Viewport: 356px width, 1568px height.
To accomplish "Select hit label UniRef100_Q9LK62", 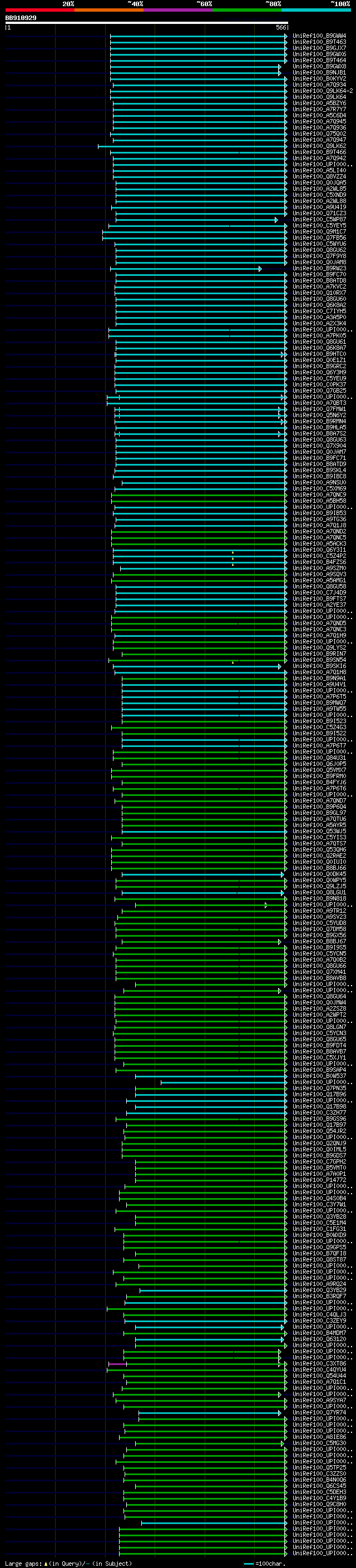I will pyautogui.click(x=319, y=146).
